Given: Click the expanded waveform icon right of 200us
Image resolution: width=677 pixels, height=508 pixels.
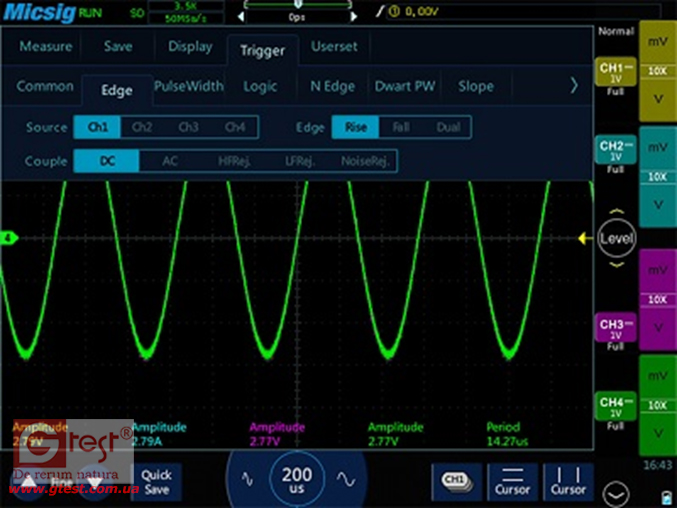Looking at the screenshot, I should coord(346,478).
